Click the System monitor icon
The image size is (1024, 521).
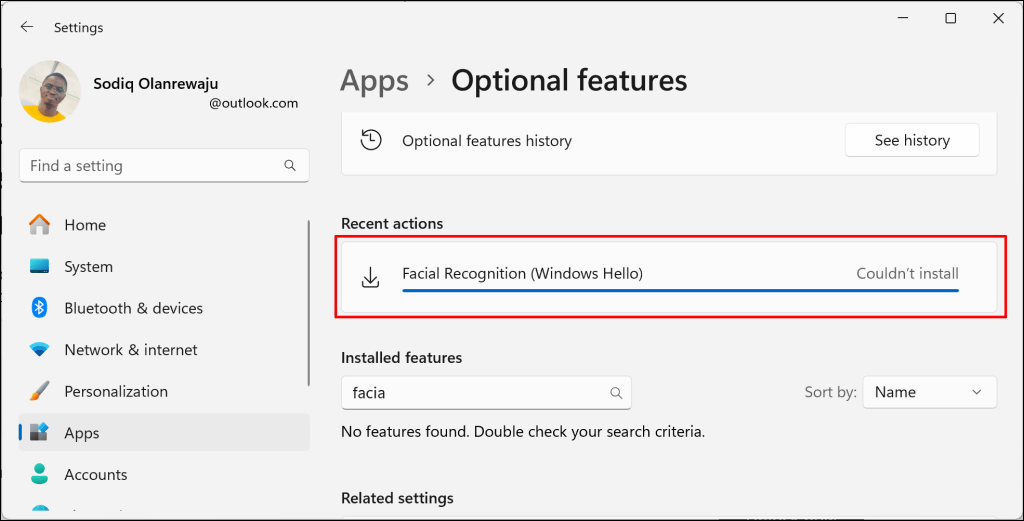[40, 267]
